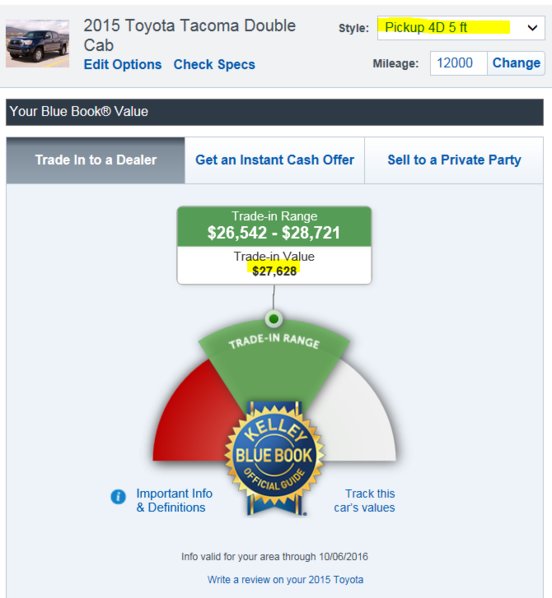The image size is (552, 598).
Task: Open Important Info & Definitions link
Action: [x=174, y=500]
